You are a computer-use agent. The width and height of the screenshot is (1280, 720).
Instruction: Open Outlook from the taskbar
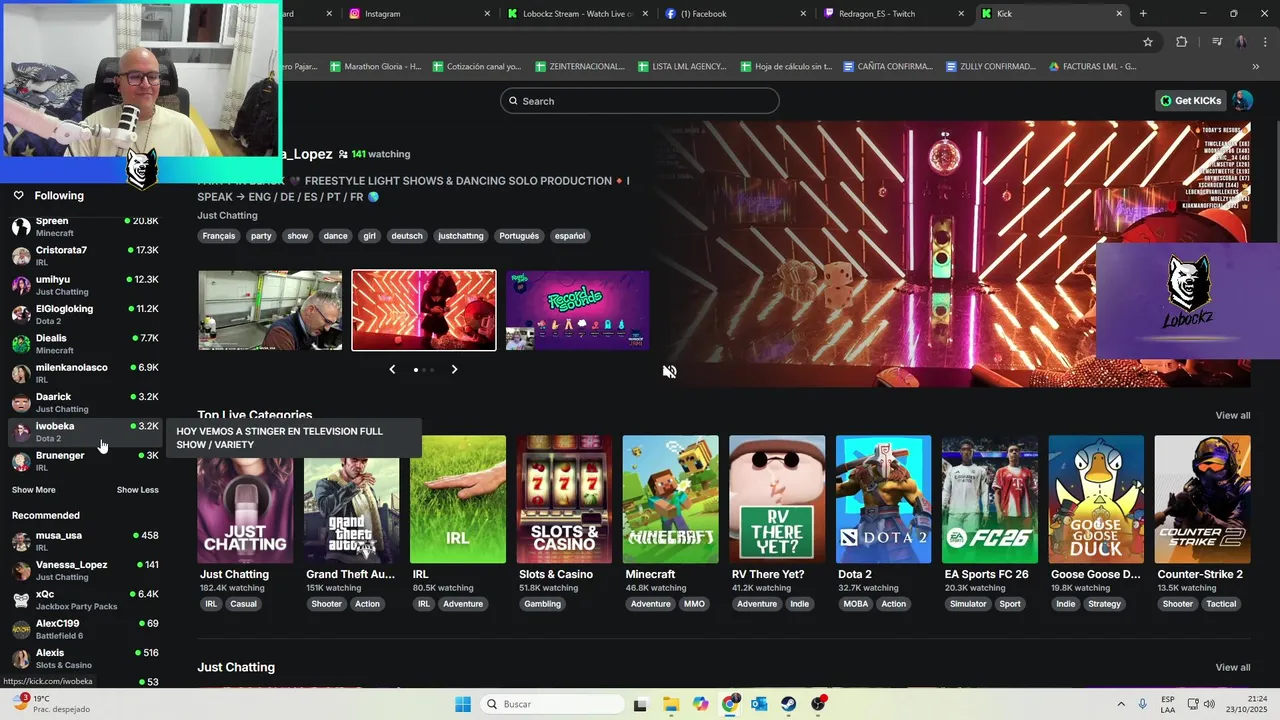coord(759,704)
